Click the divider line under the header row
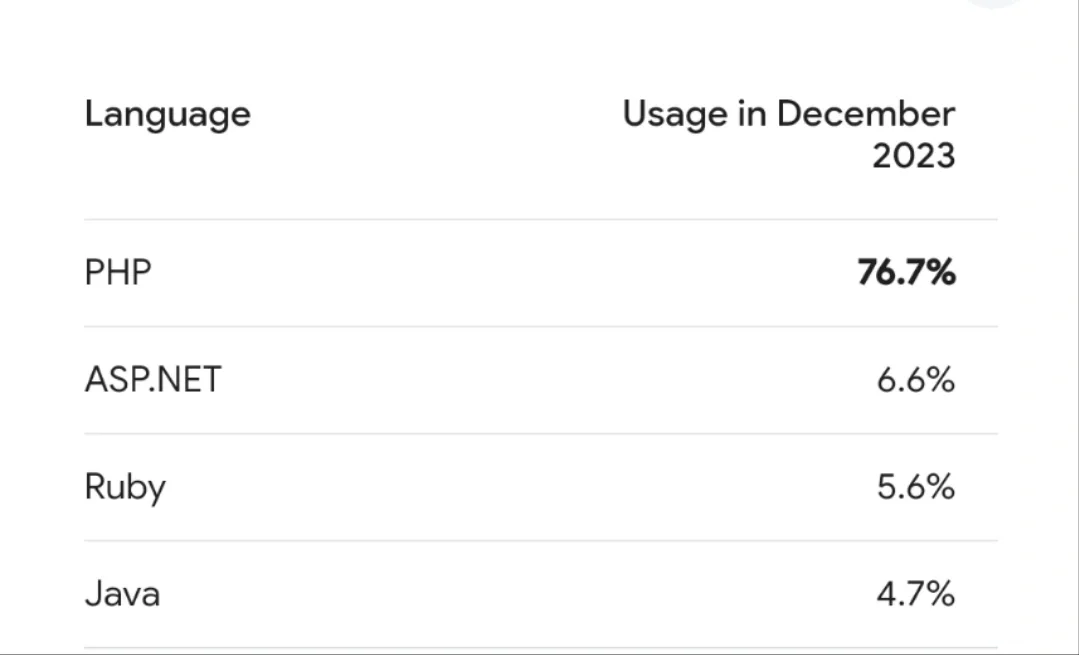The height and width of the screenshot is (655, 1079). pyautogui.click(x=540, y=220)
